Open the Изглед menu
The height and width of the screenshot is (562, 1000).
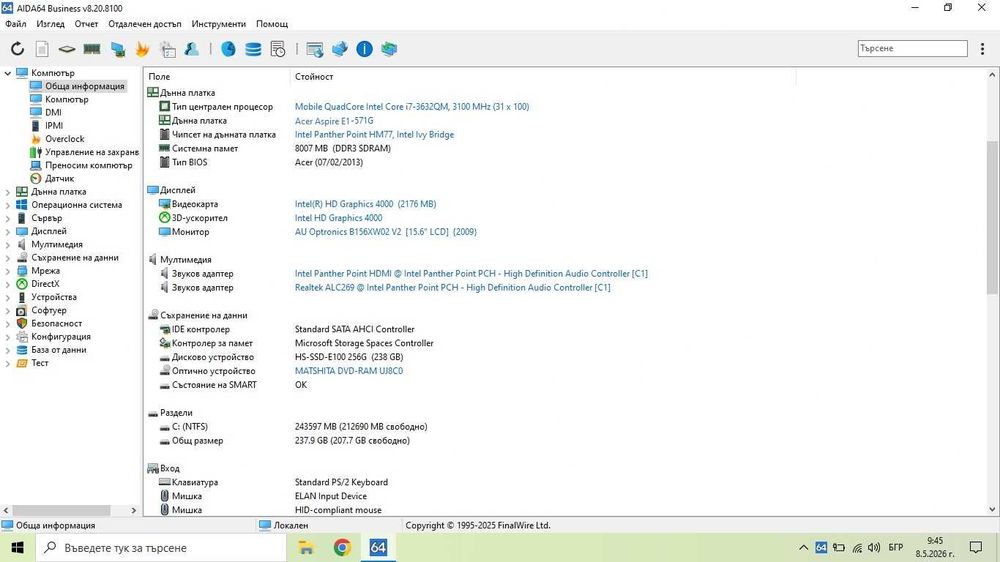50,24
